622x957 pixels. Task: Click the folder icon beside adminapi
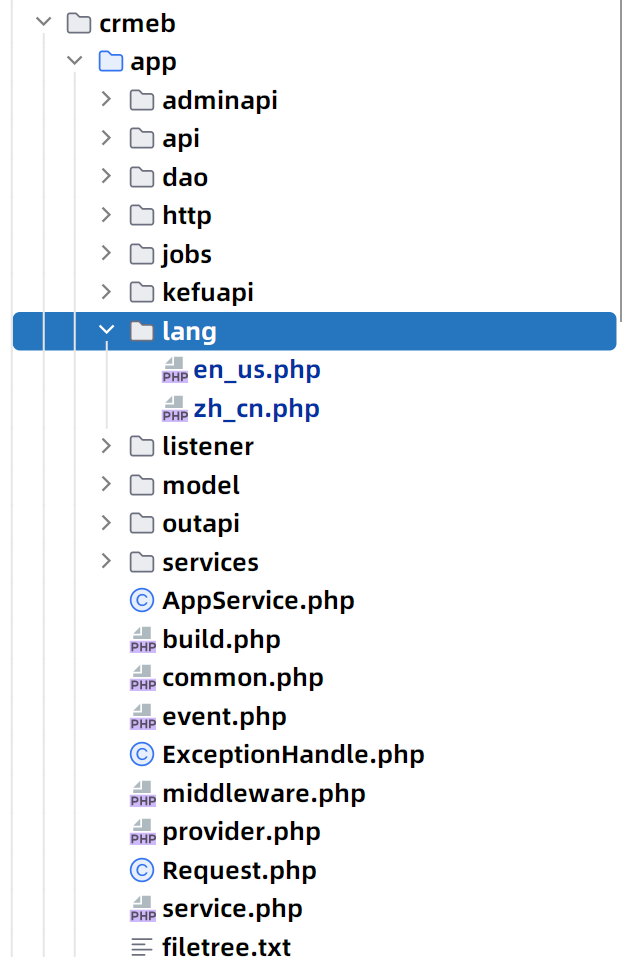(x=143, y=100)
